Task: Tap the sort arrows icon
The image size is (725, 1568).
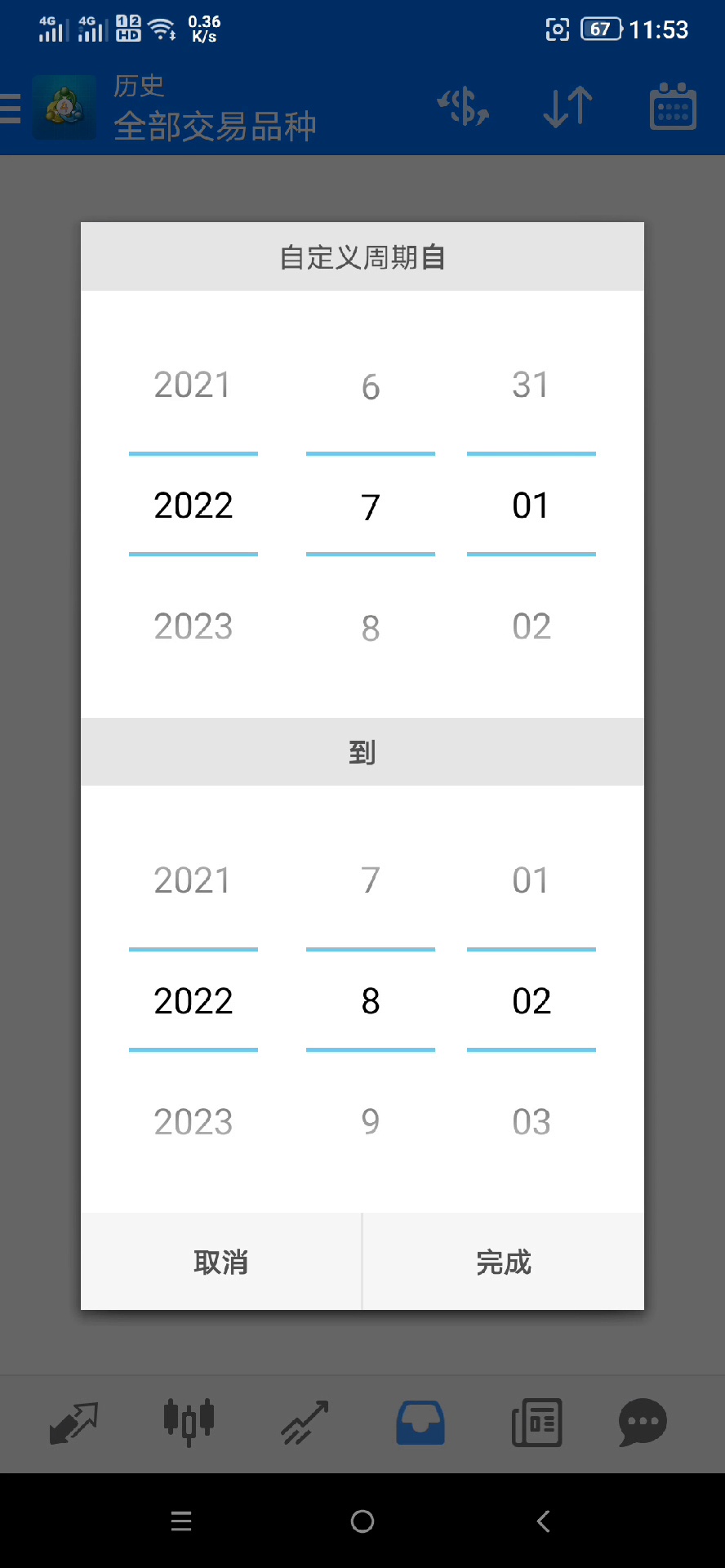Action: [567, 107]
